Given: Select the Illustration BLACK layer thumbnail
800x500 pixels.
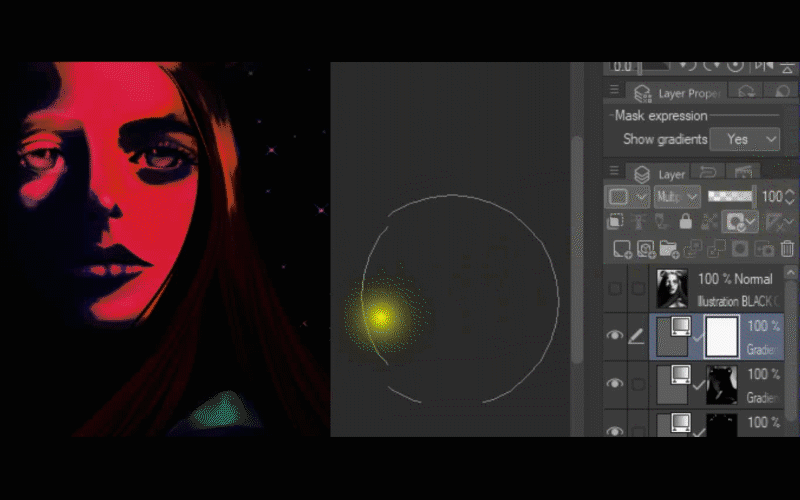Looking at the screenshot, I should point(672,289).
